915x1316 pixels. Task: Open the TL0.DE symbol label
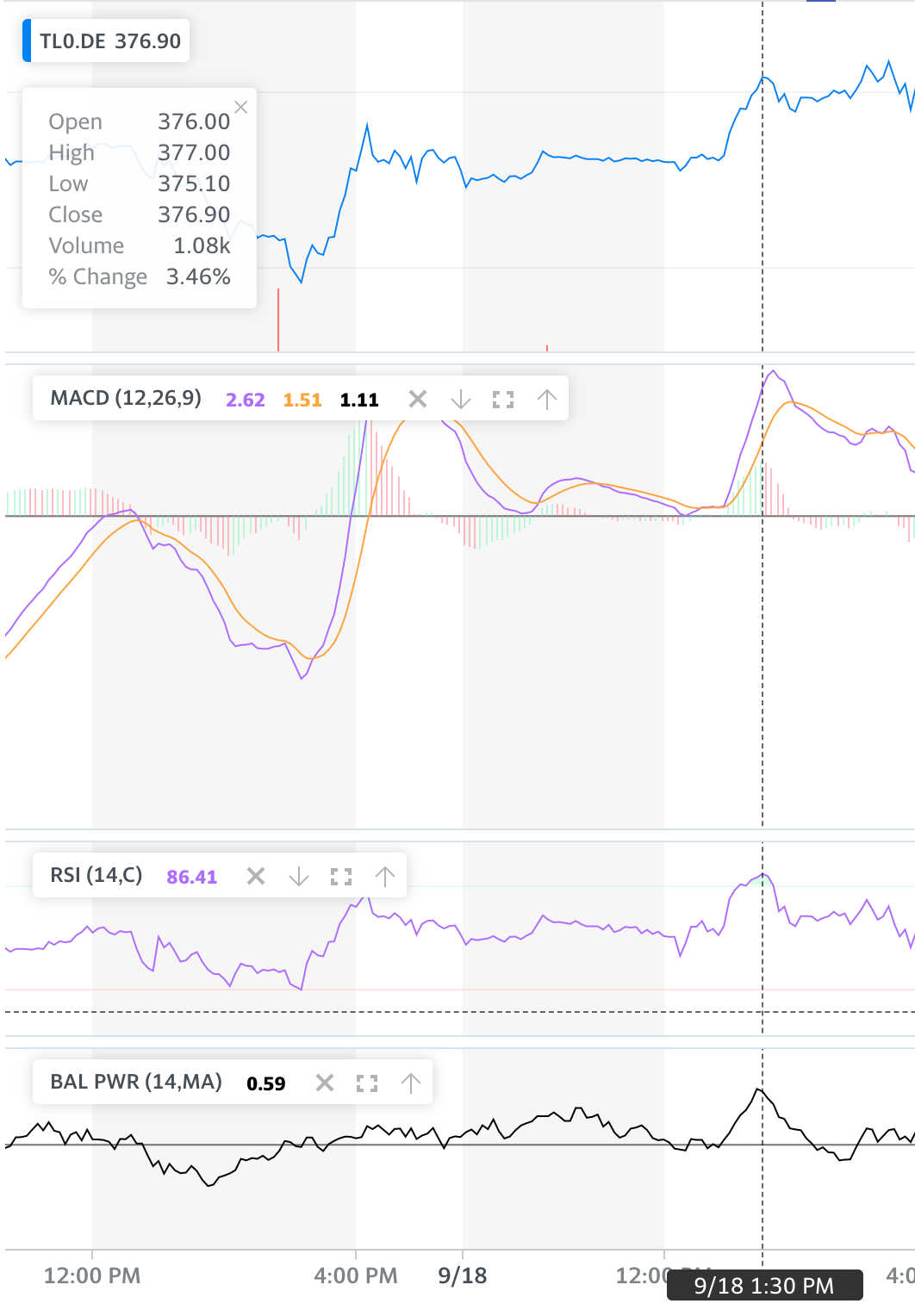[110, 41]
